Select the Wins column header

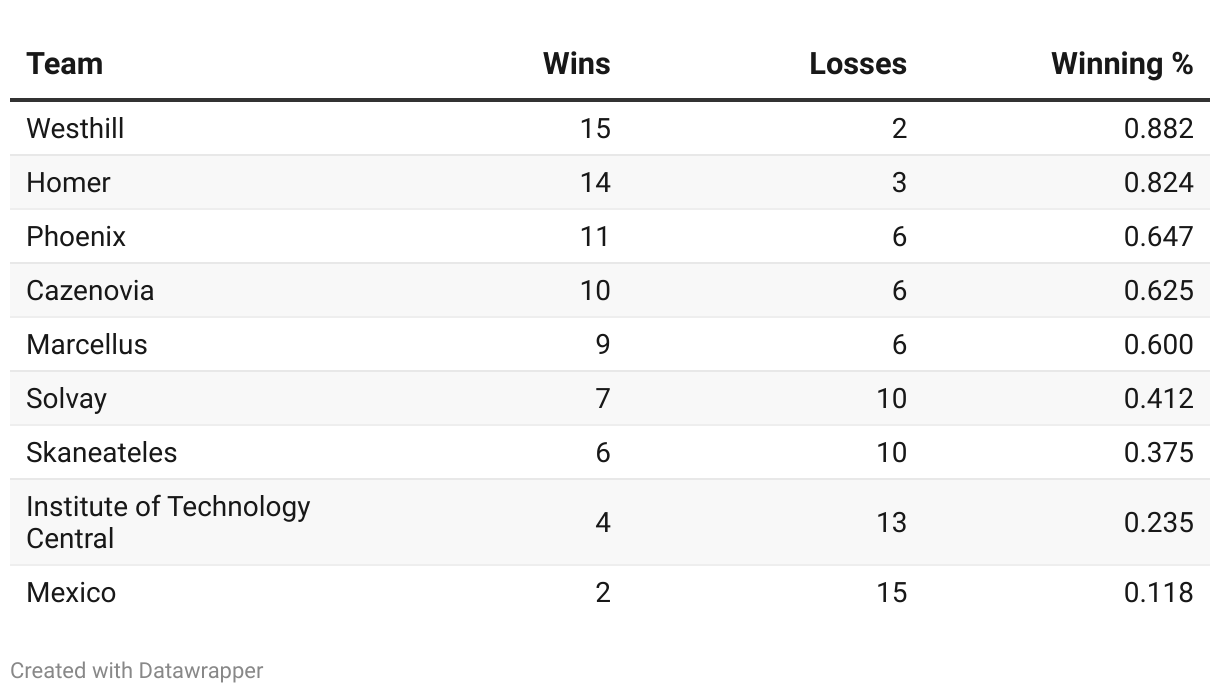tap(576, 64)
